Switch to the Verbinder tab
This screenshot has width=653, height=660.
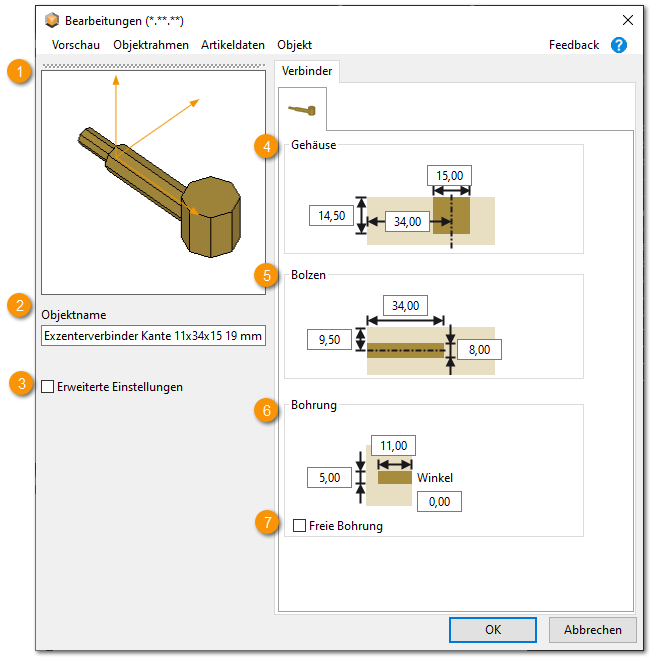pyautogui.click(x=308, y=71)
